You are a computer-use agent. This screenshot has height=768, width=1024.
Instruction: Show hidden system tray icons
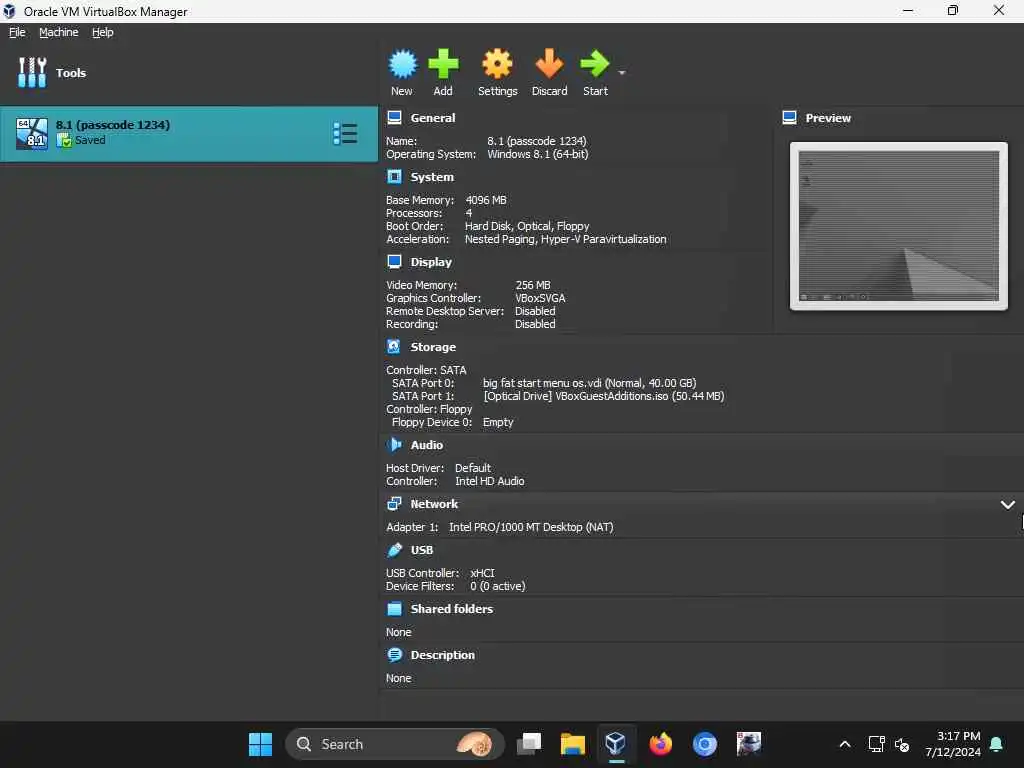844,744
